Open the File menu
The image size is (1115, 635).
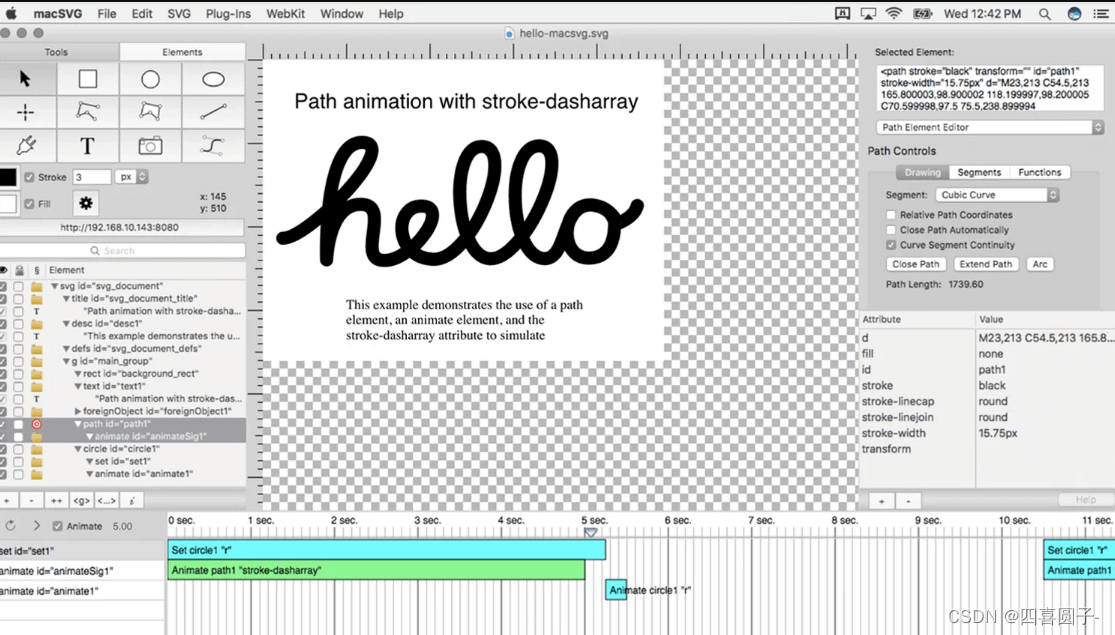(107, 14)
